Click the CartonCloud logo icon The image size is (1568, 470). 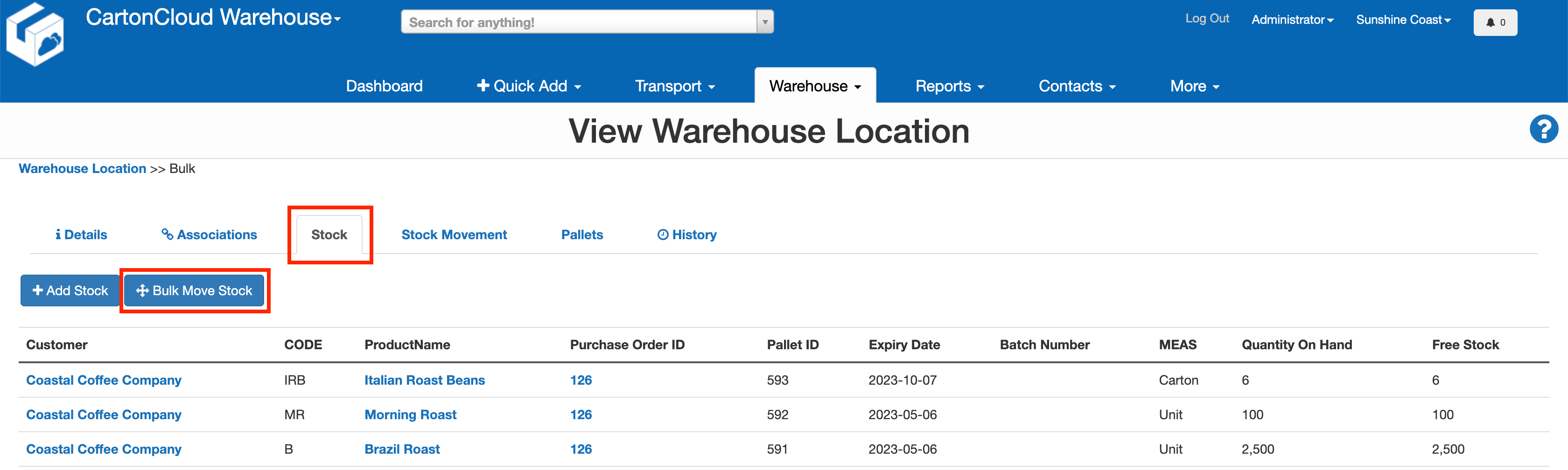tap(35, 34)
